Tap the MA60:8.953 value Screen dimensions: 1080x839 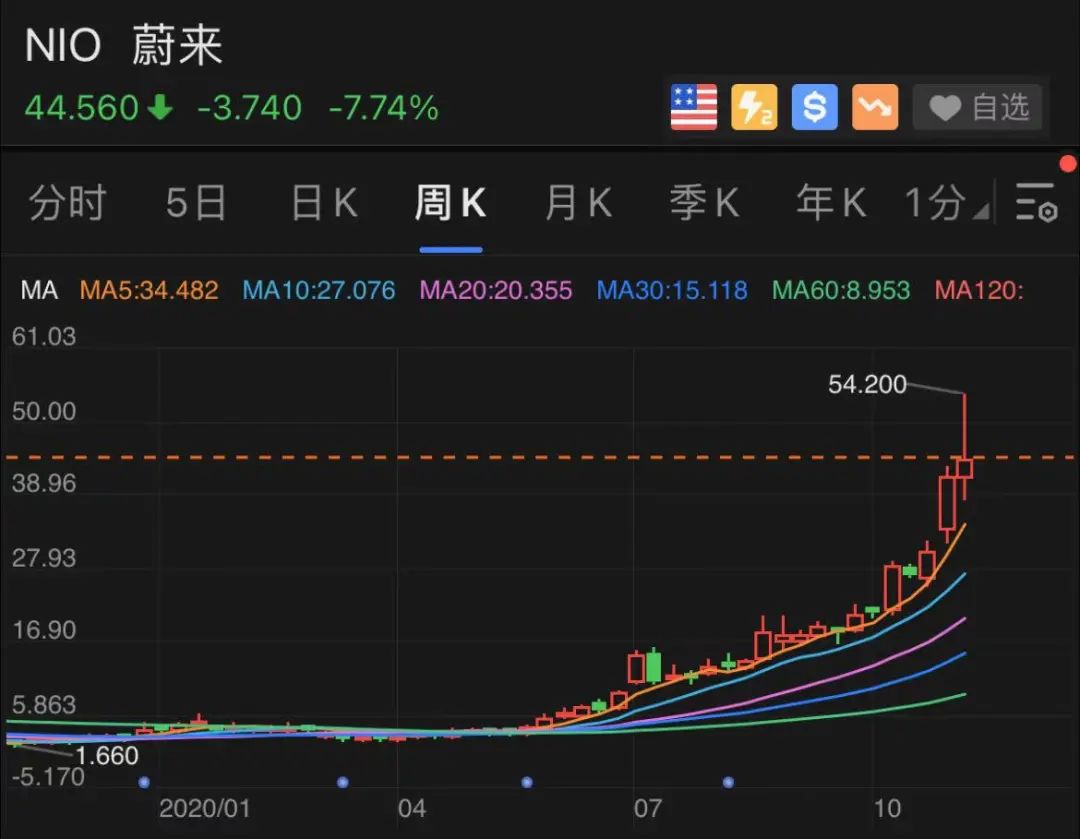[x=841, y=290]
